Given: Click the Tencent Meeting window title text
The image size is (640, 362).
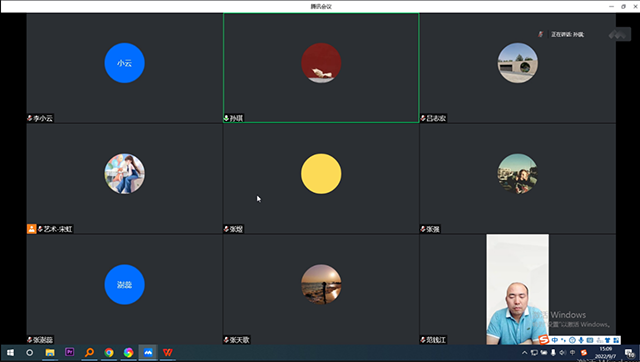Looking at the screenshot, I should pos(321,7).
